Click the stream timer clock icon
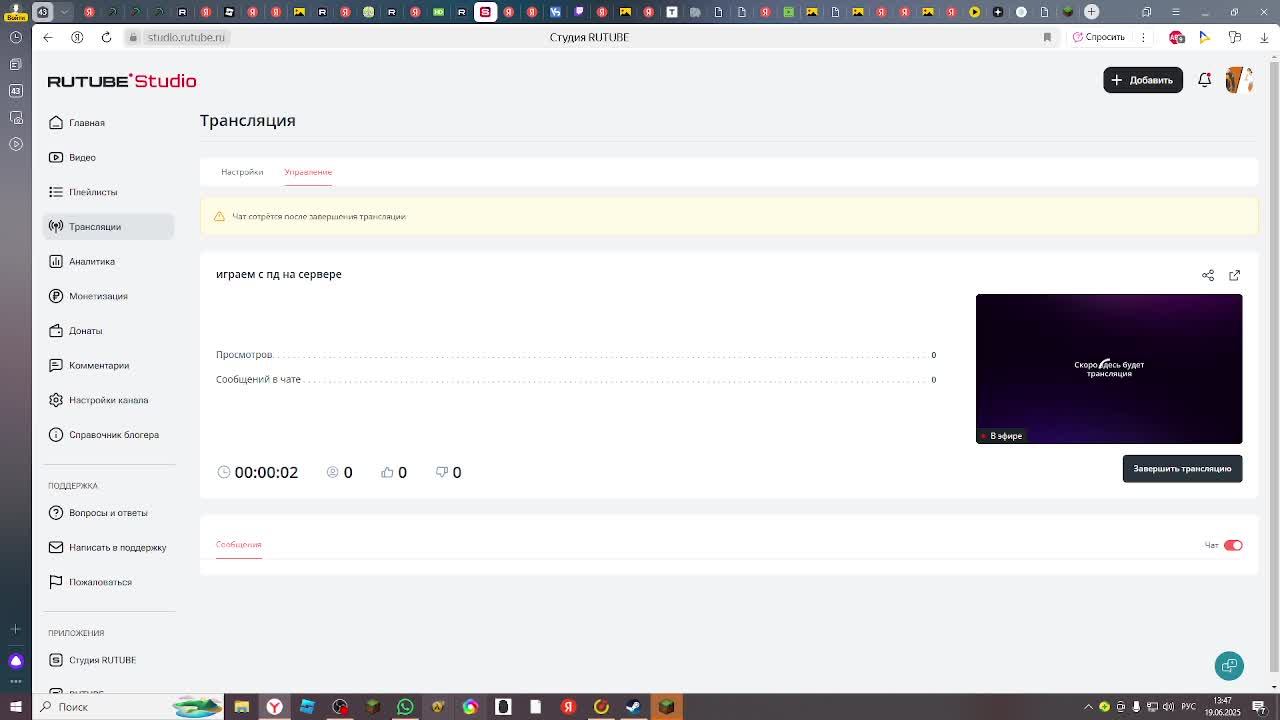This screenshot has height=720, width=1280. point(224,472)
